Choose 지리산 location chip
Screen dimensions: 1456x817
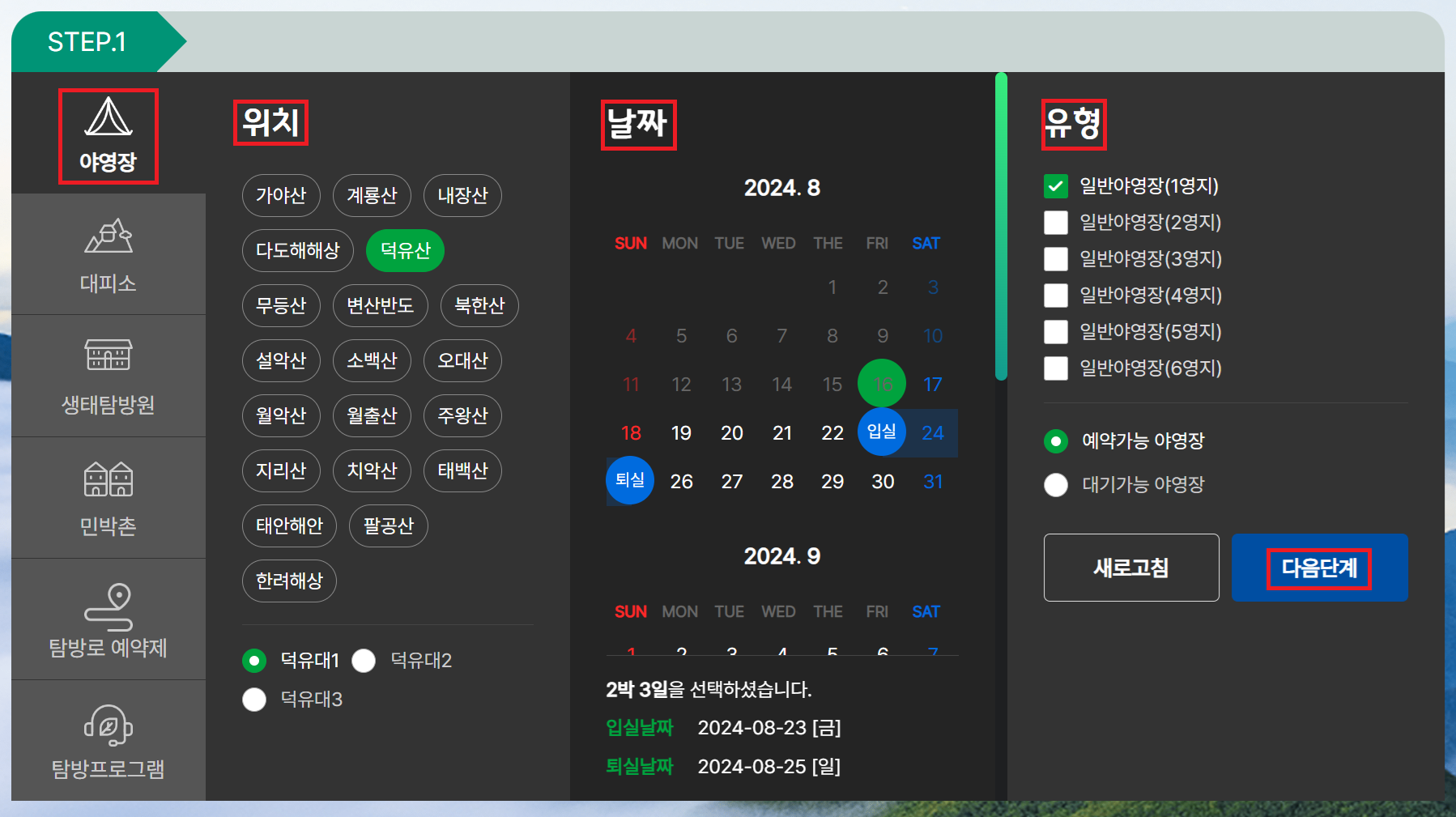click(281, 471)
